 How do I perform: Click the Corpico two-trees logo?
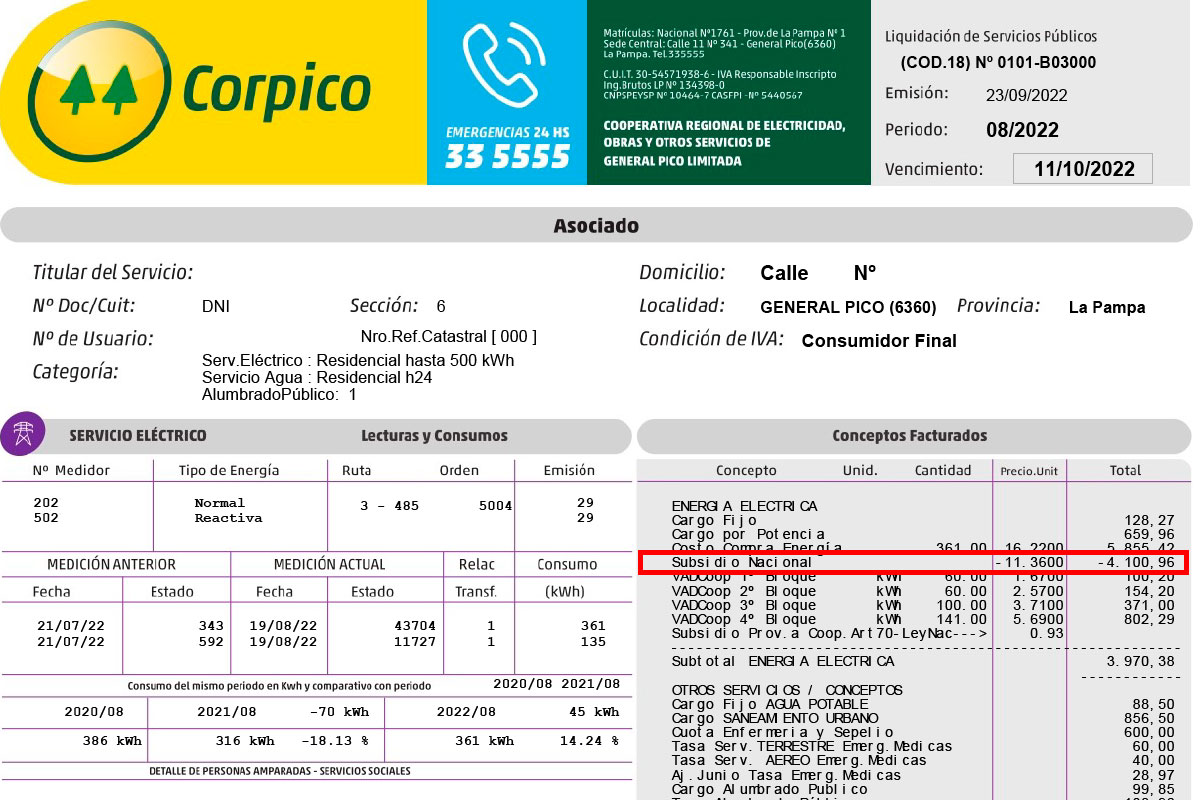pos(98,92)
